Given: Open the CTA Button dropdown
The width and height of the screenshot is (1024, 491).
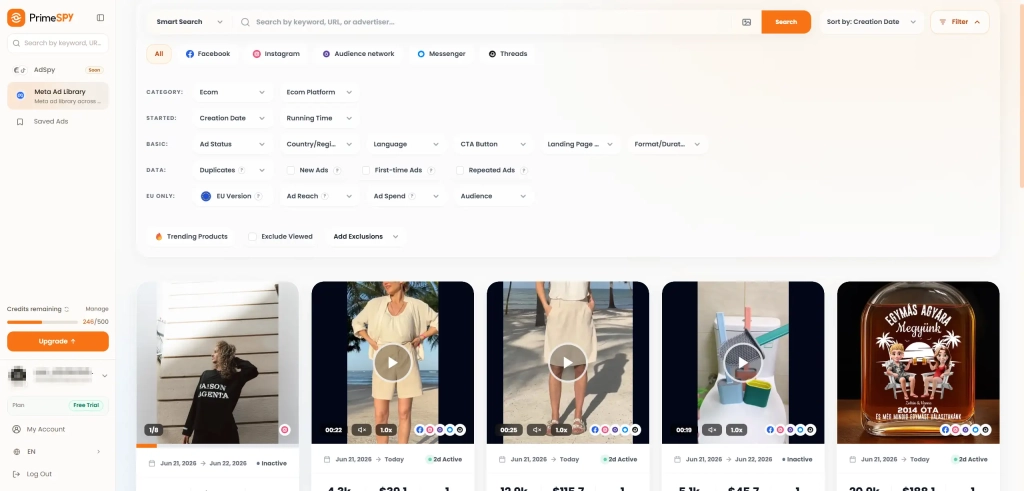Looking at the screenshot, I should tap(493, 144).
